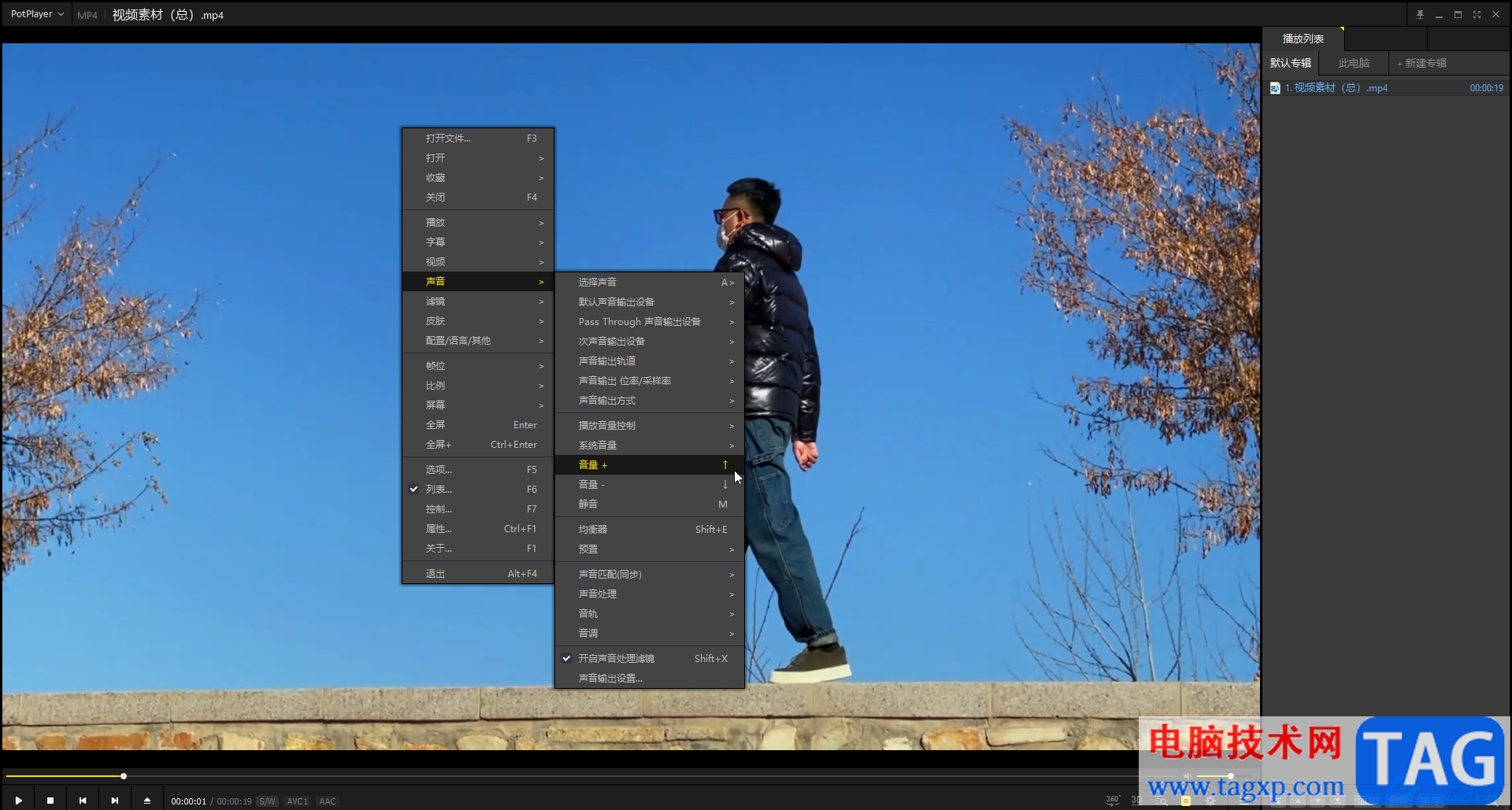Click 音量 - to lower volume
This screenshot has height=810, width=1512.
coord(650,485)
